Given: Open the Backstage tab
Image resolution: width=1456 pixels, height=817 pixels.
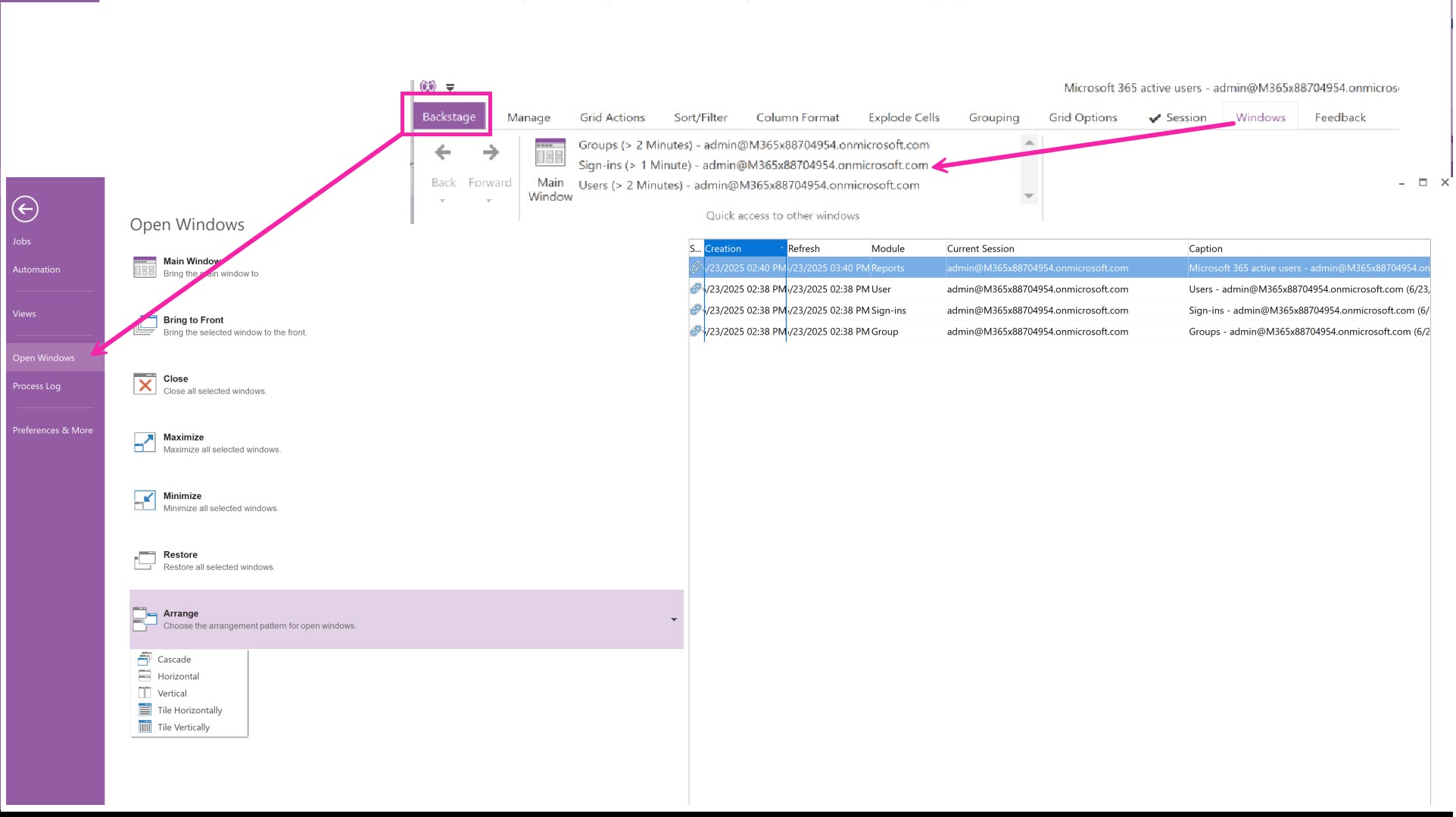Looking at the screenshot, I should tap(449, 117).
